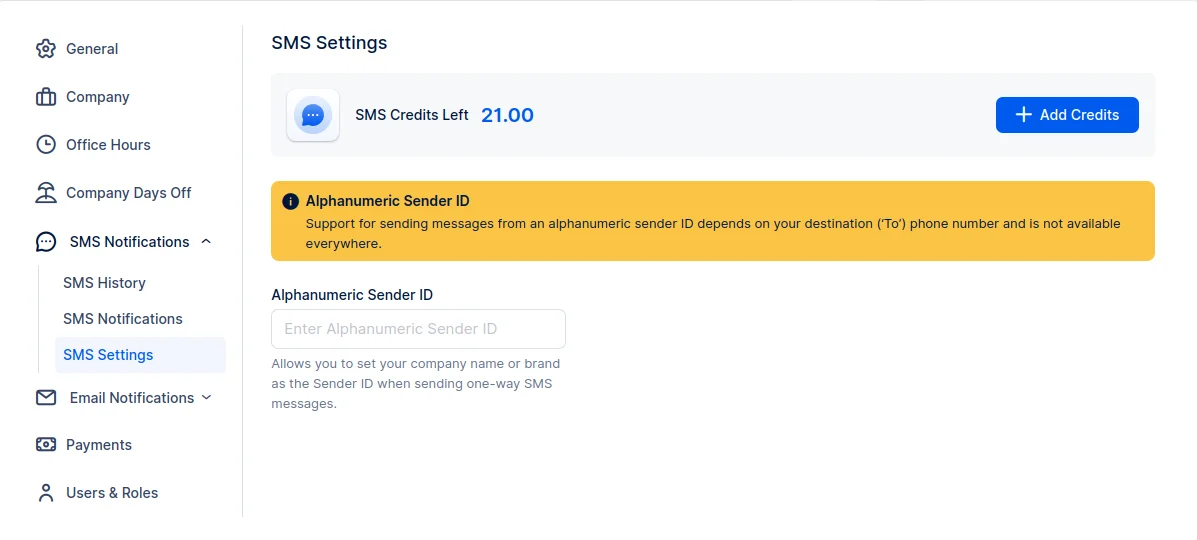The width and height of the screenshot is (1197, 540).
Task: Click the plus icon on Add Credits
Action: coord(1023,115)
